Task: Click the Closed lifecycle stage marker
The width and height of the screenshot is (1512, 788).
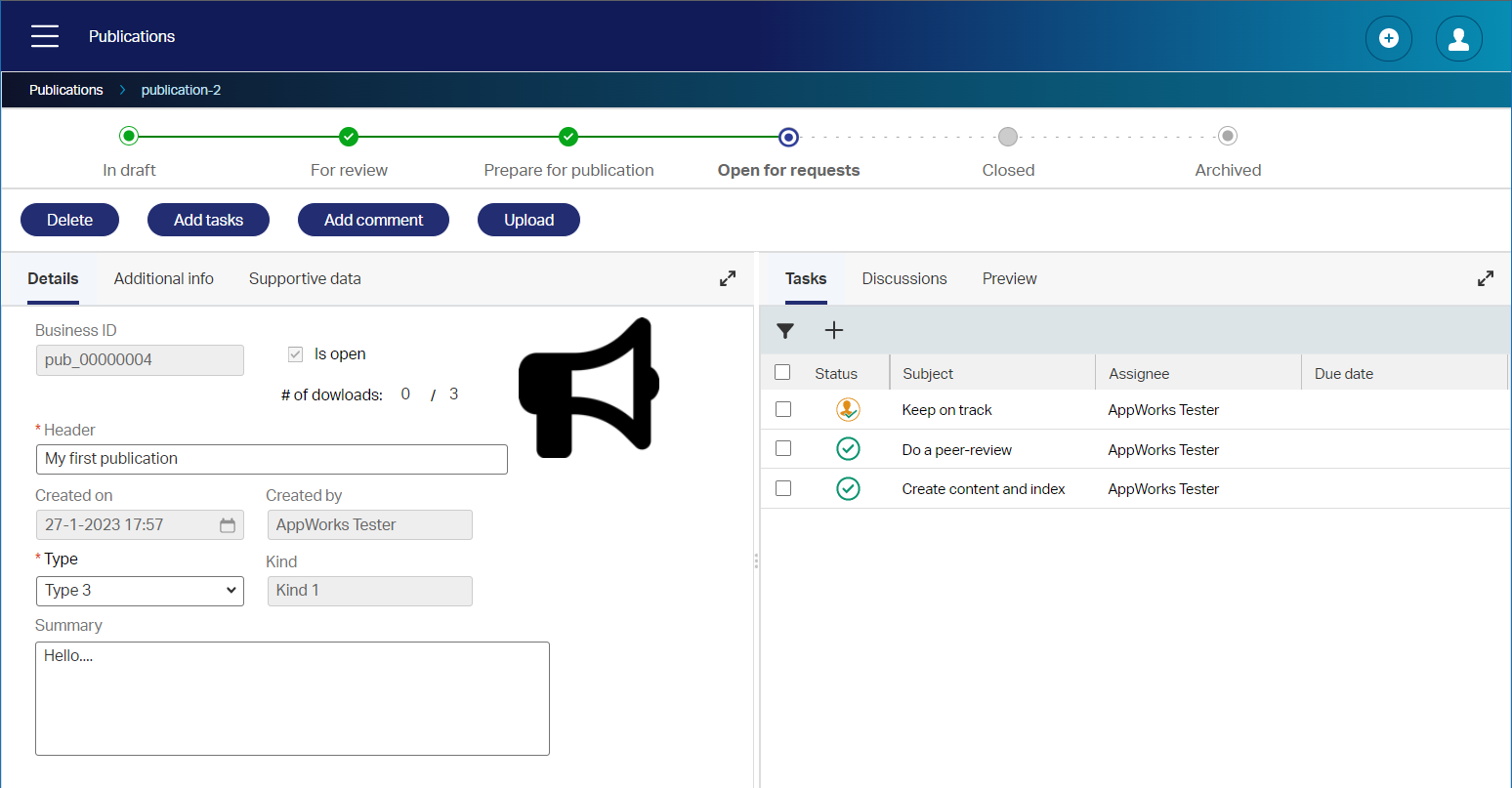Action: pyautogui.click(x=1008, y=137)
